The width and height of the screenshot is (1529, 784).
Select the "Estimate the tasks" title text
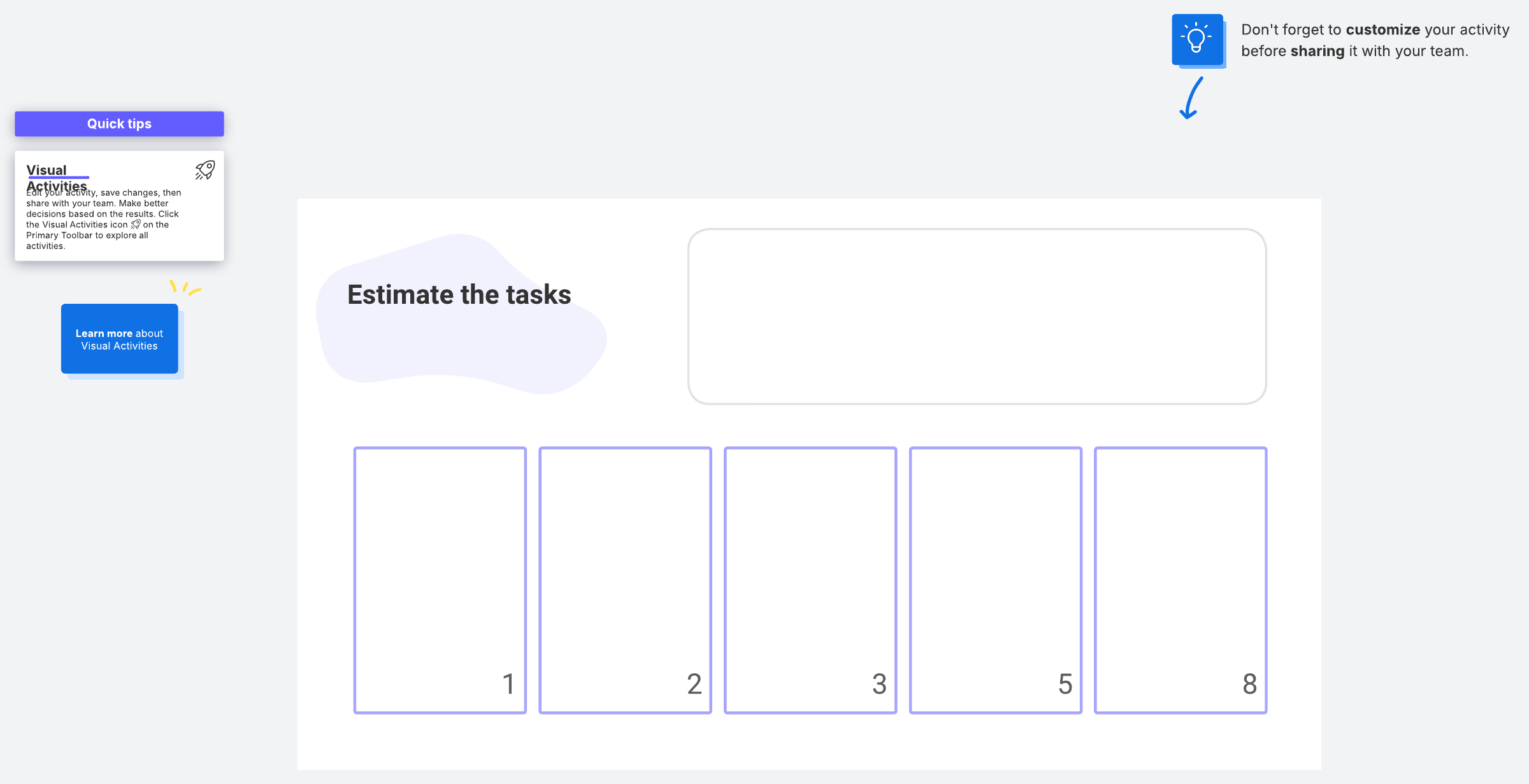[459, 295]
